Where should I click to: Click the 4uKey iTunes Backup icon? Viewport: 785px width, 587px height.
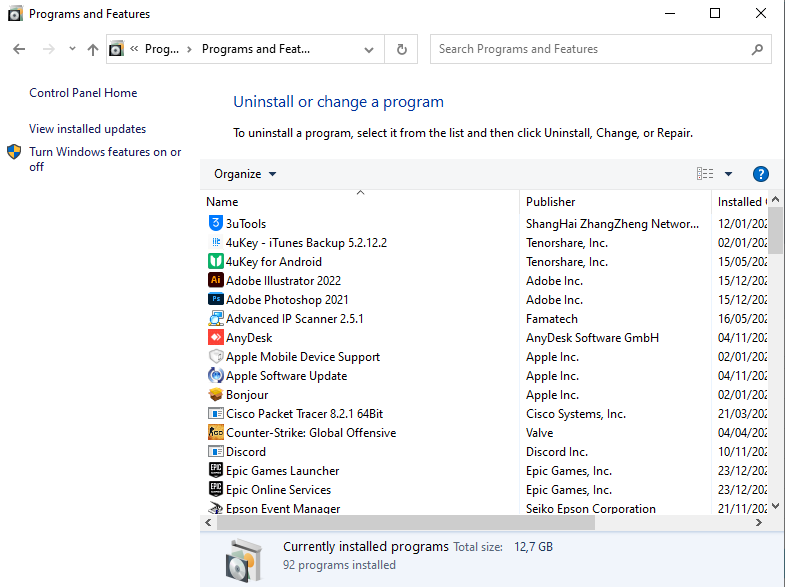215,242
